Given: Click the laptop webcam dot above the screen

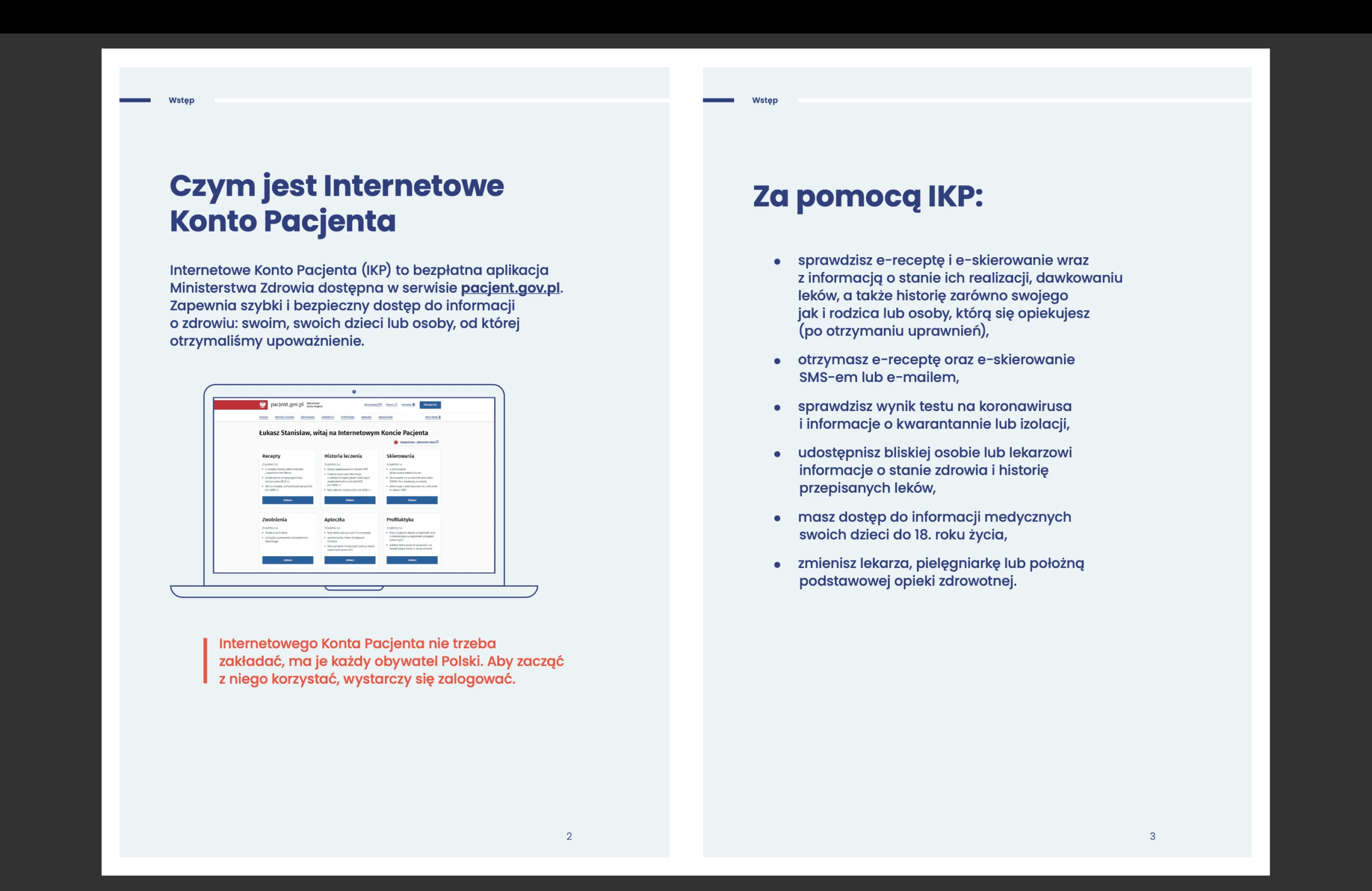Looking at the screenshot, I should [354, 392].
